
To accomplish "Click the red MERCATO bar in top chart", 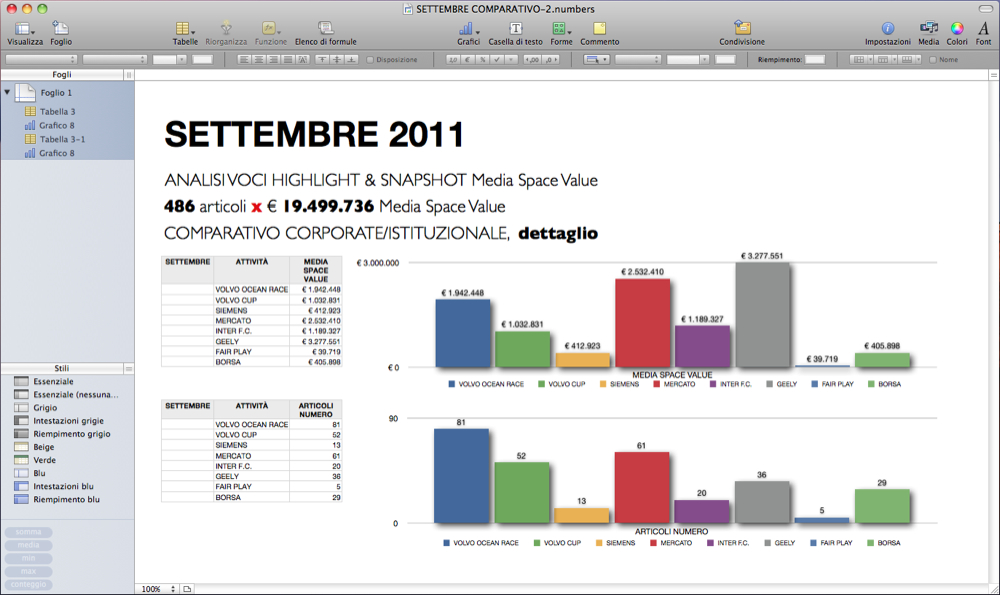I will pyautogui.click(x=641, y=322).
